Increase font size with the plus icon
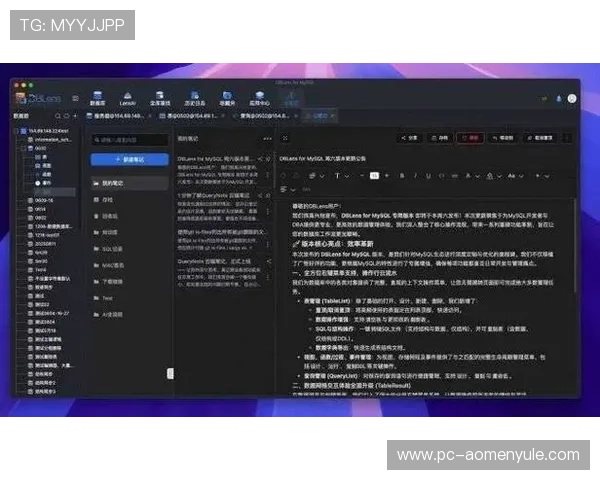This screenshot has height=480, width=600. tap(387, 176)
